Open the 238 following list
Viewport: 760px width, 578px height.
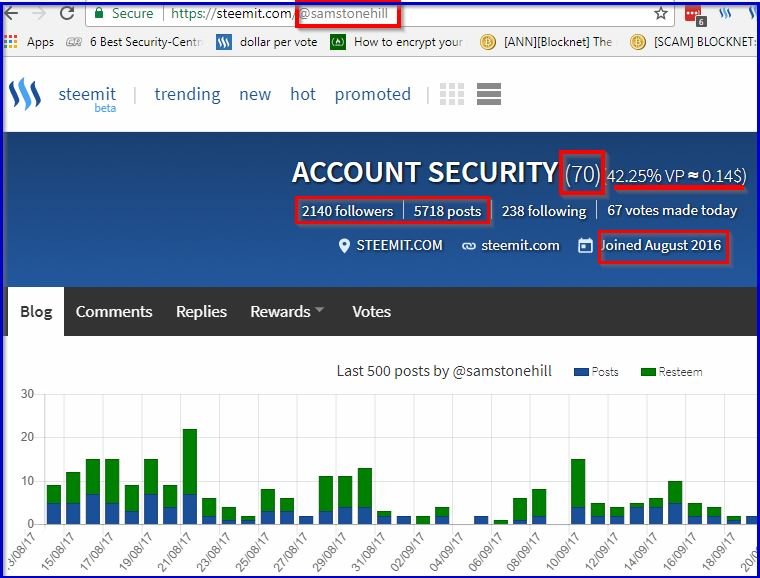pos(544,211)
